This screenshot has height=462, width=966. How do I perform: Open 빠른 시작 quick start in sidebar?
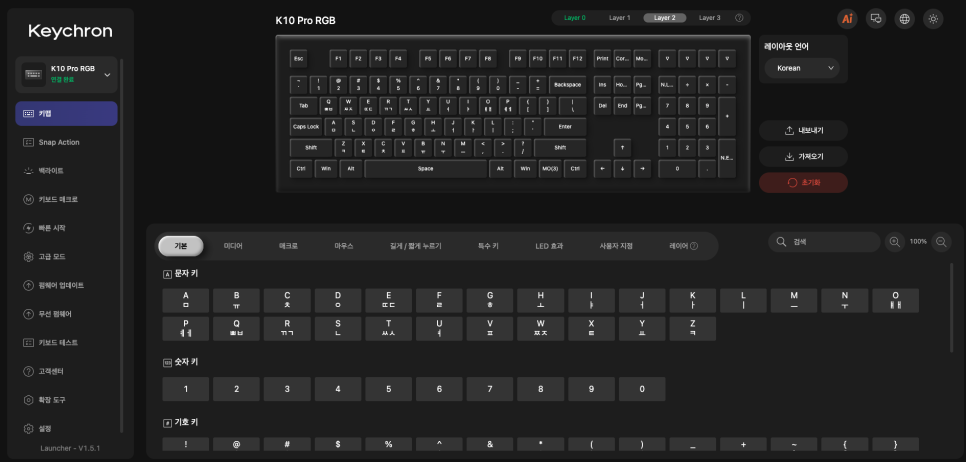point(67,228)
